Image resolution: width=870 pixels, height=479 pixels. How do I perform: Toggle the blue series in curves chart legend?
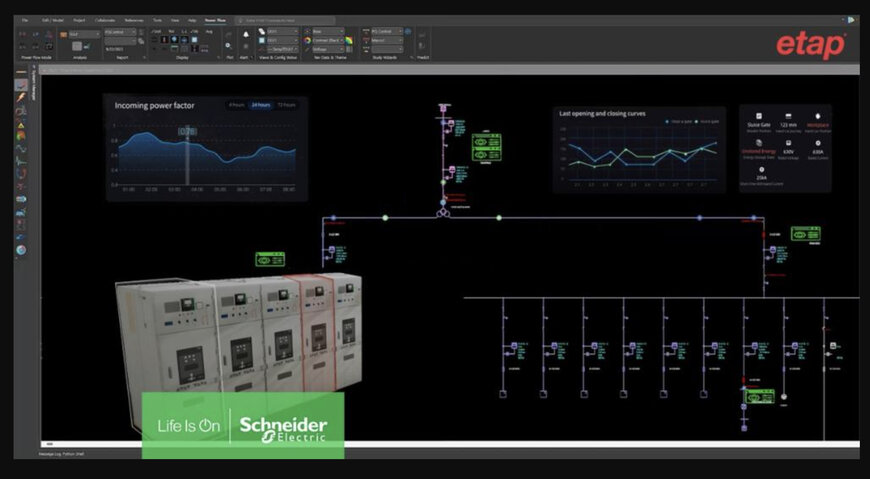[x=679, y=122]
